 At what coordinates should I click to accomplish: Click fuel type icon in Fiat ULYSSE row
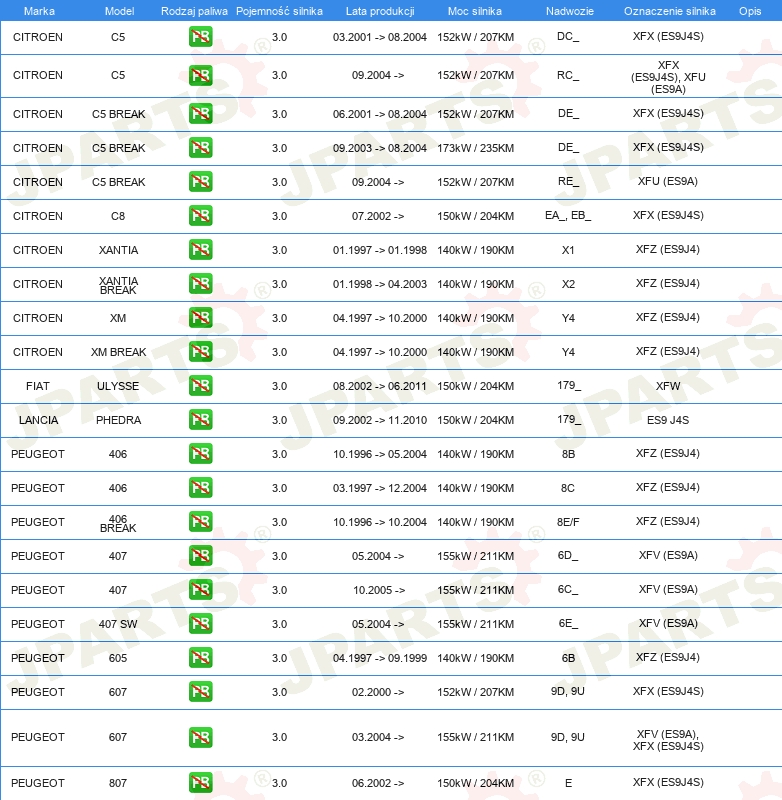[200, 386]
